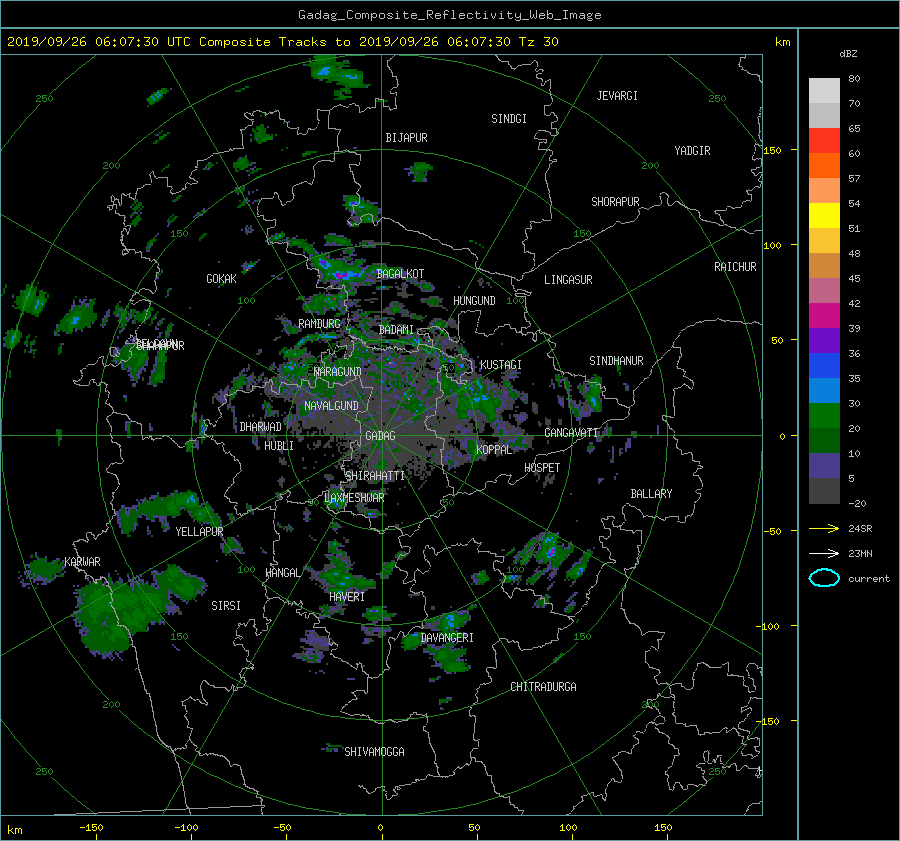Select the KUSTAGI city label
Image resolution: width=900 pixels, height=841 pixels.
click(501, 365)
